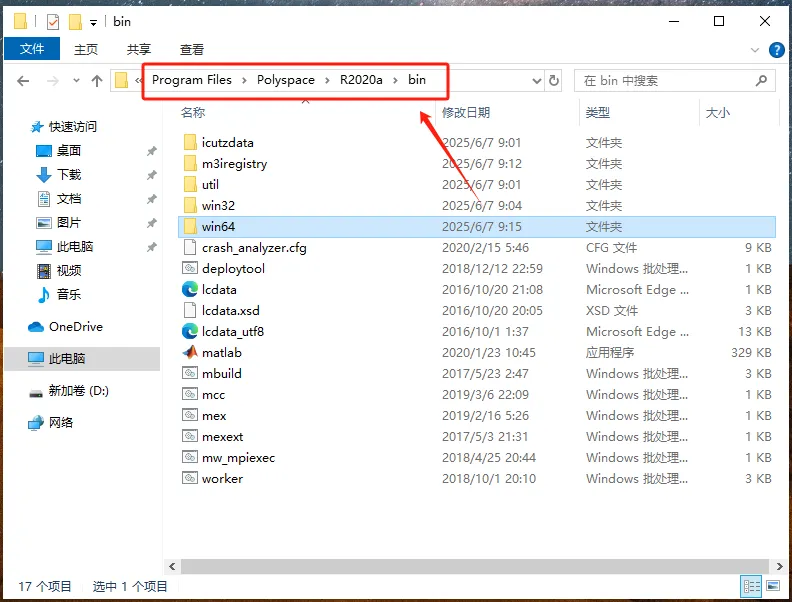Screen dimensions: 792x602
Task: Click Program Files in the address path
Action: tap(191, 80)
